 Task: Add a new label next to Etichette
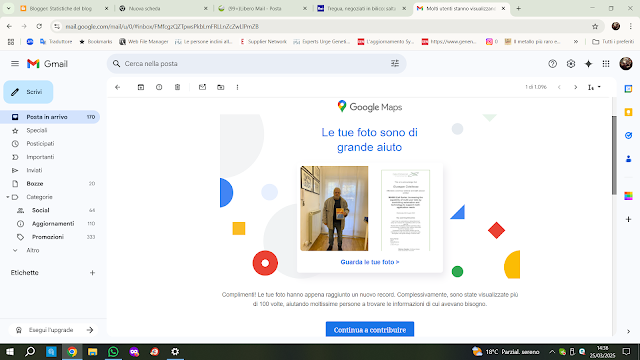pyautogui.click(x=92, y=273)
